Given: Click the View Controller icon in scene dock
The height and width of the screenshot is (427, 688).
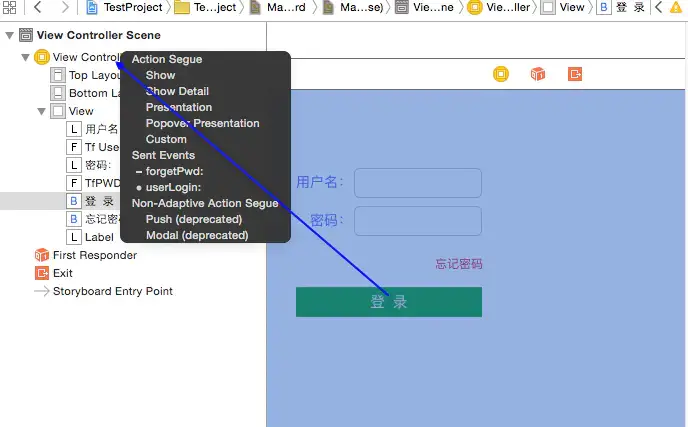Looking at the screenshot, I should click(501, 74).
